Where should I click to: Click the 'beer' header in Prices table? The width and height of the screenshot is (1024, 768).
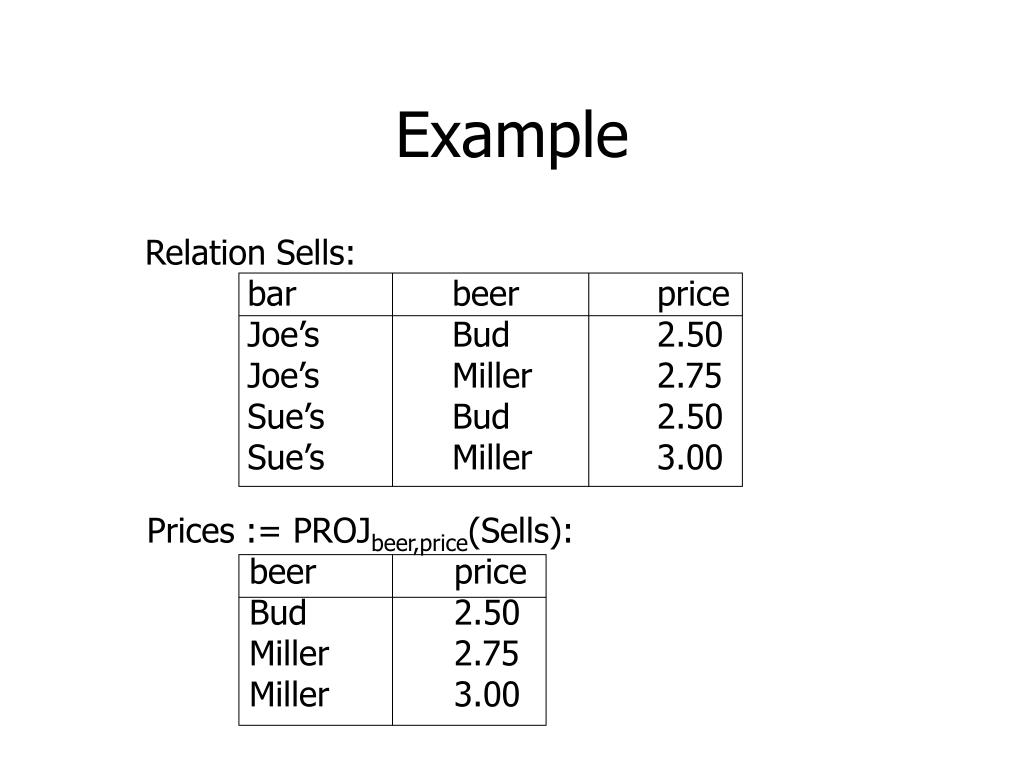(282, 572)
